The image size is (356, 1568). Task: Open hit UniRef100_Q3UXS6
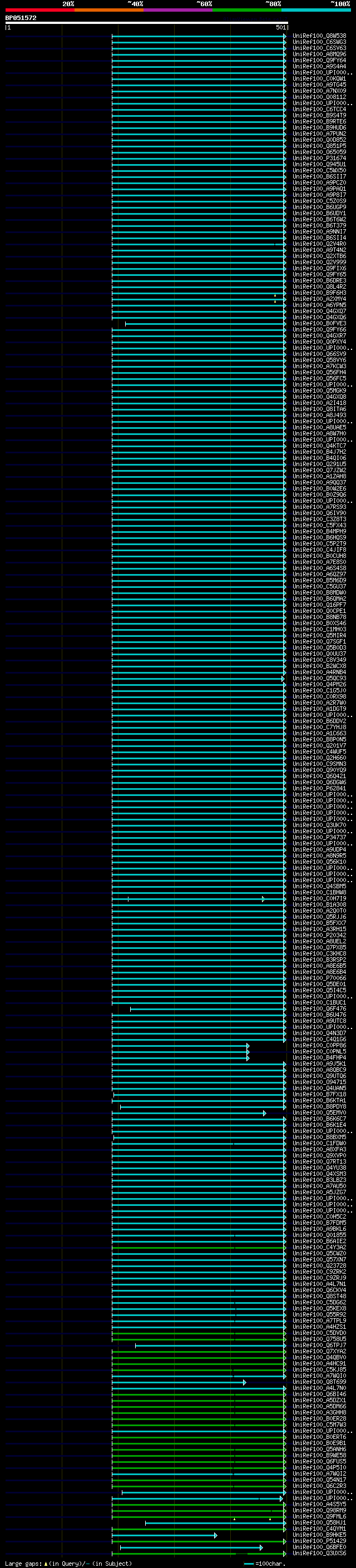(x=319, y=1554)
